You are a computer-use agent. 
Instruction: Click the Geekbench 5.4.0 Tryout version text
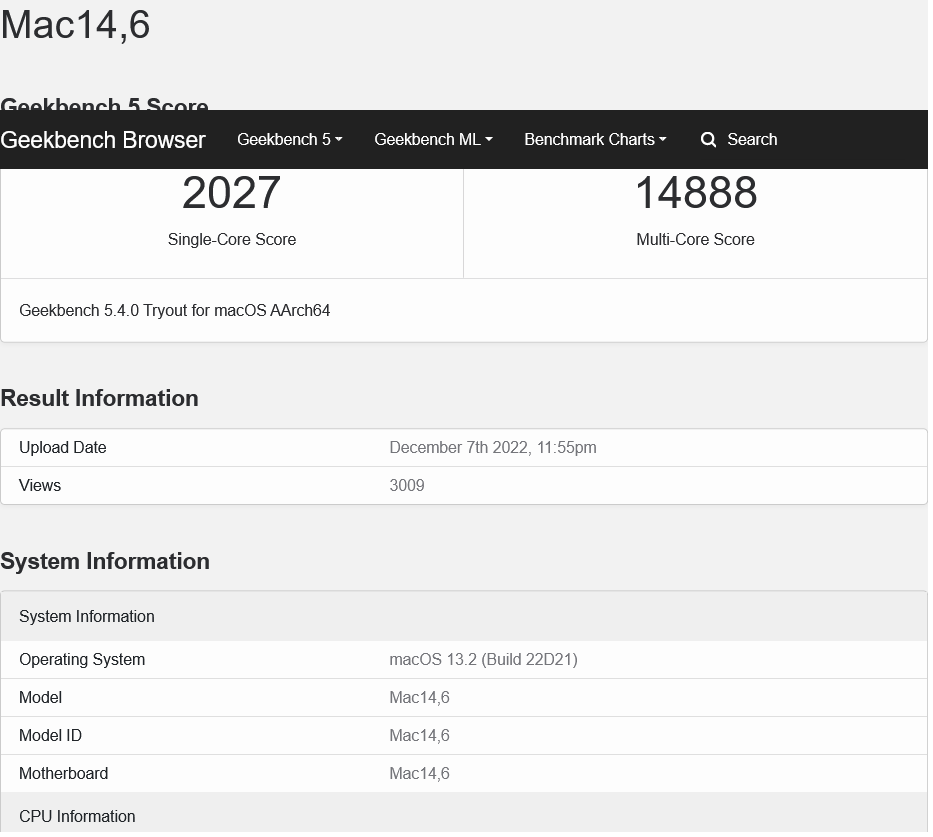click(x=175, y=311)
